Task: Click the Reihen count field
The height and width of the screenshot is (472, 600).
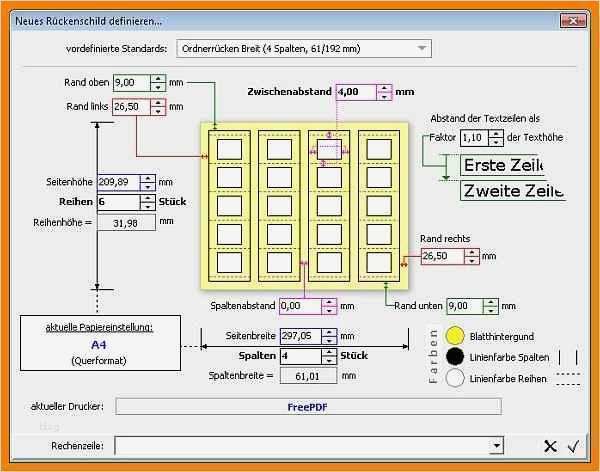Action: click(x=119, y=202)
